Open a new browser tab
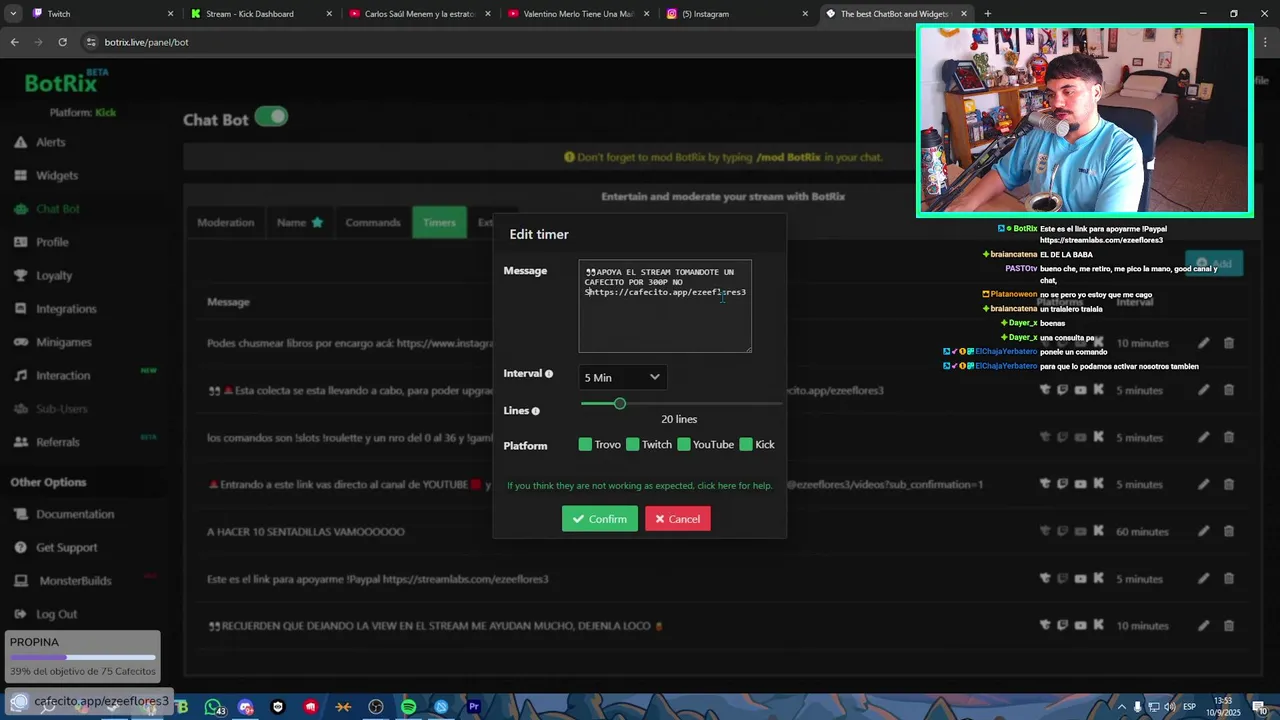The height and width of the screenshot is (720, 1280). (988, 14)
